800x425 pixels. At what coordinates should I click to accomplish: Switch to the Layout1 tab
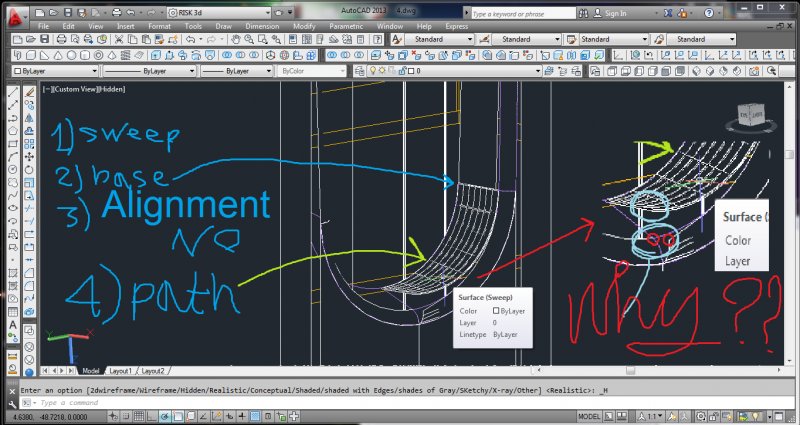point(120,371)
